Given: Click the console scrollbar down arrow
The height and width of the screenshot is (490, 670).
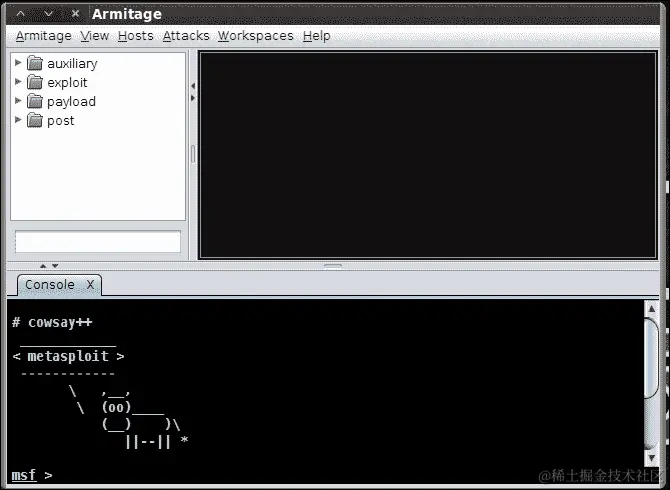Looking at the screenshot, I should pos(652,458).
